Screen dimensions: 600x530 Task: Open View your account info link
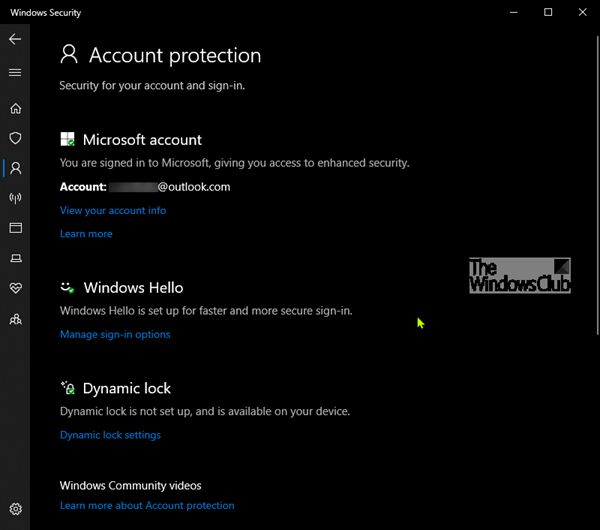[x=113, y=210]
